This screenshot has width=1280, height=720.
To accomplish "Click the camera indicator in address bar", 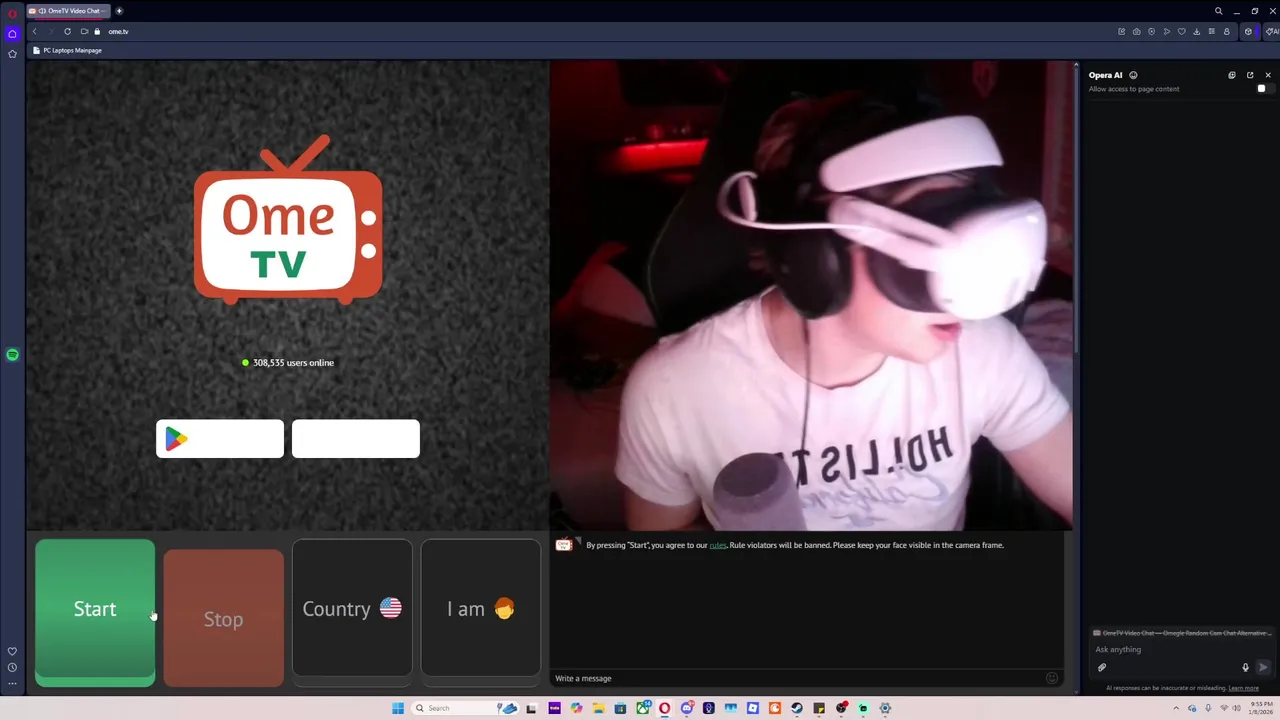I will (x=85, y=31).
